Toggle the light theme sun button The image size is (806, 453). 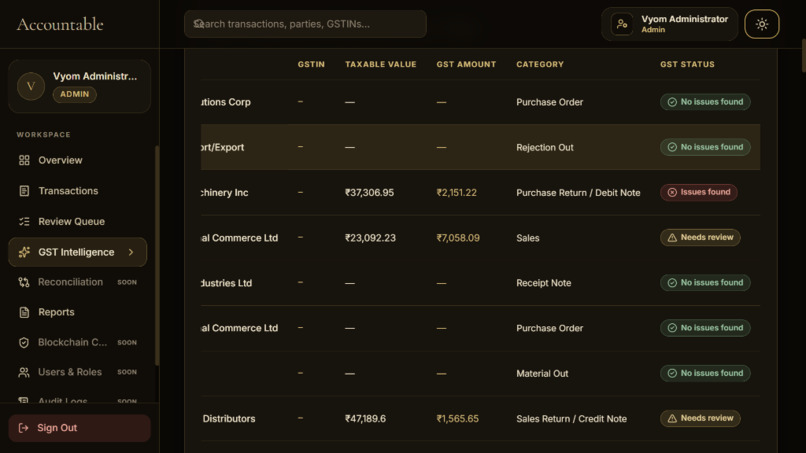(762, 24)
